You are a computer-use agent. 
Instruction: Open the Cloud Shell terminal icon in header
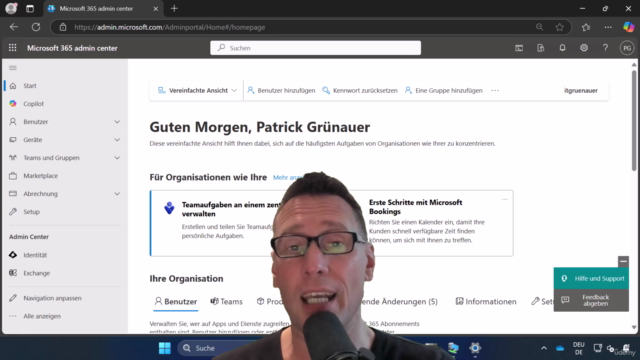[x=519, y=48]
